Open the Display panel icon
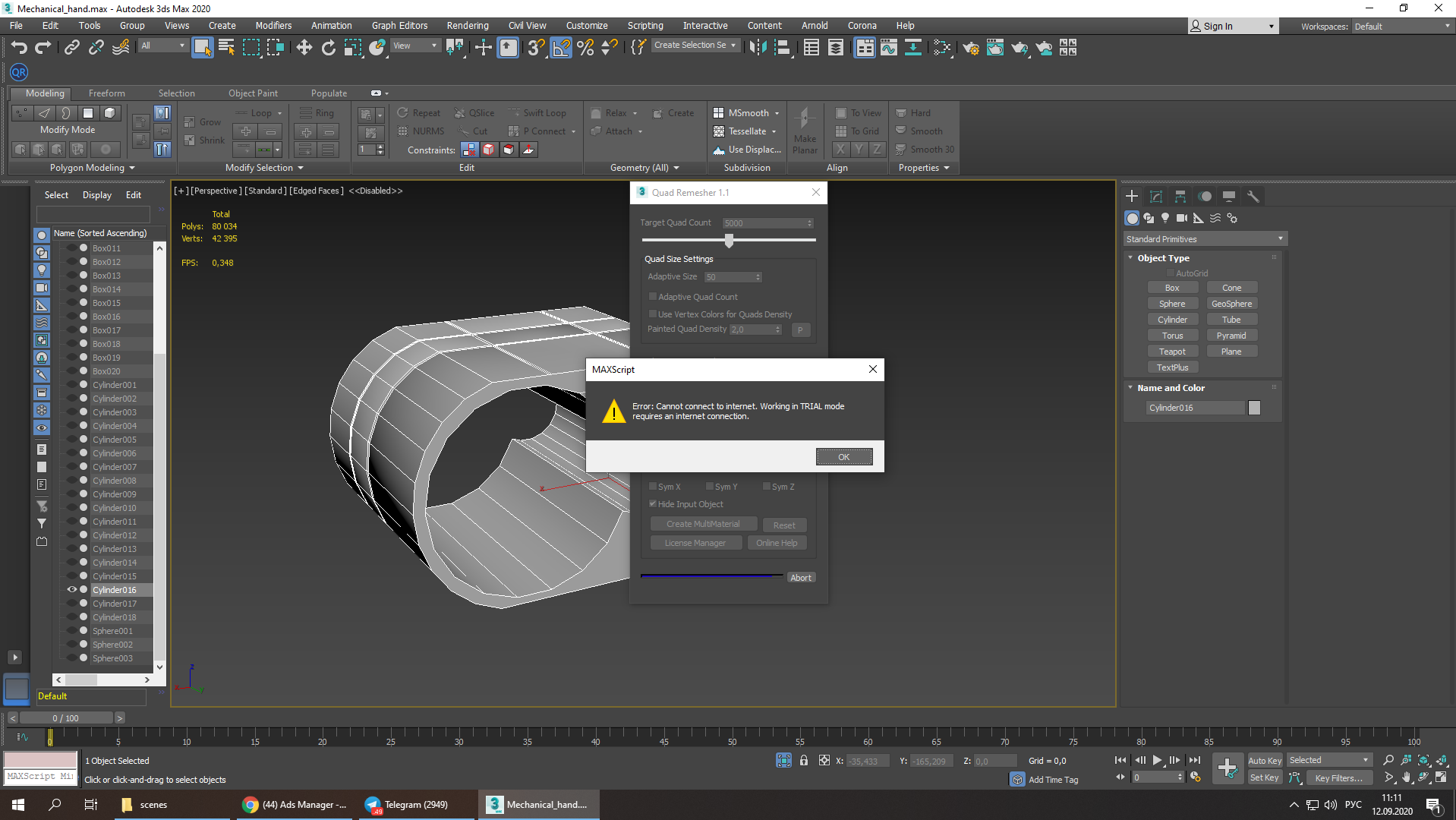Image resolution: width=1456 pixels, height=820 pixels. [x=1229, y=197]
